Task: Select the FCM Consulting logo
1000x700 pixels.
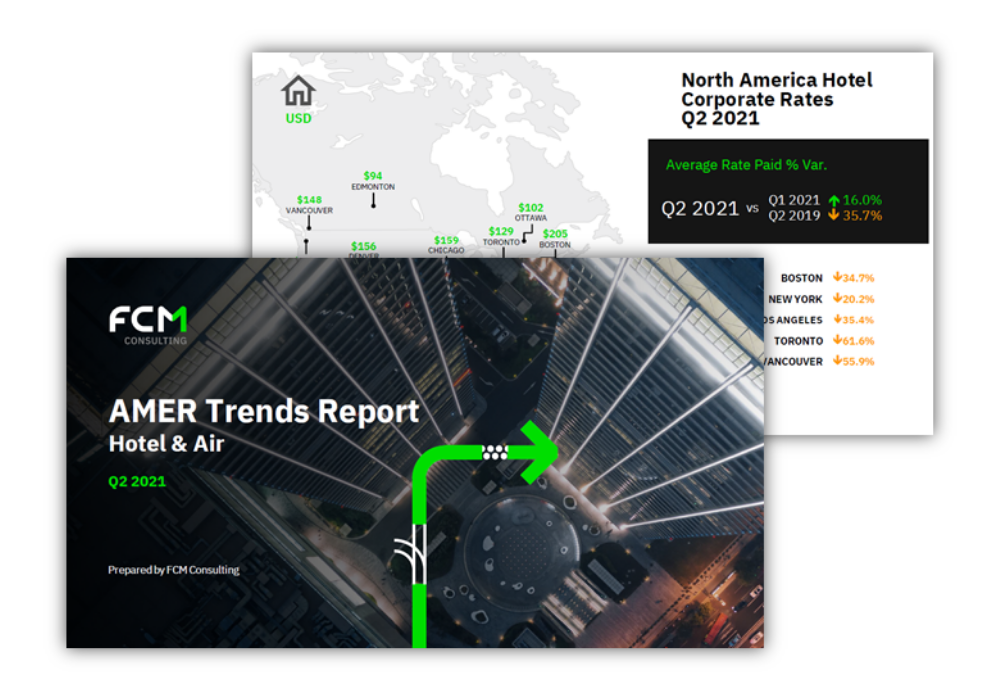Action: [x=147, y=324]
